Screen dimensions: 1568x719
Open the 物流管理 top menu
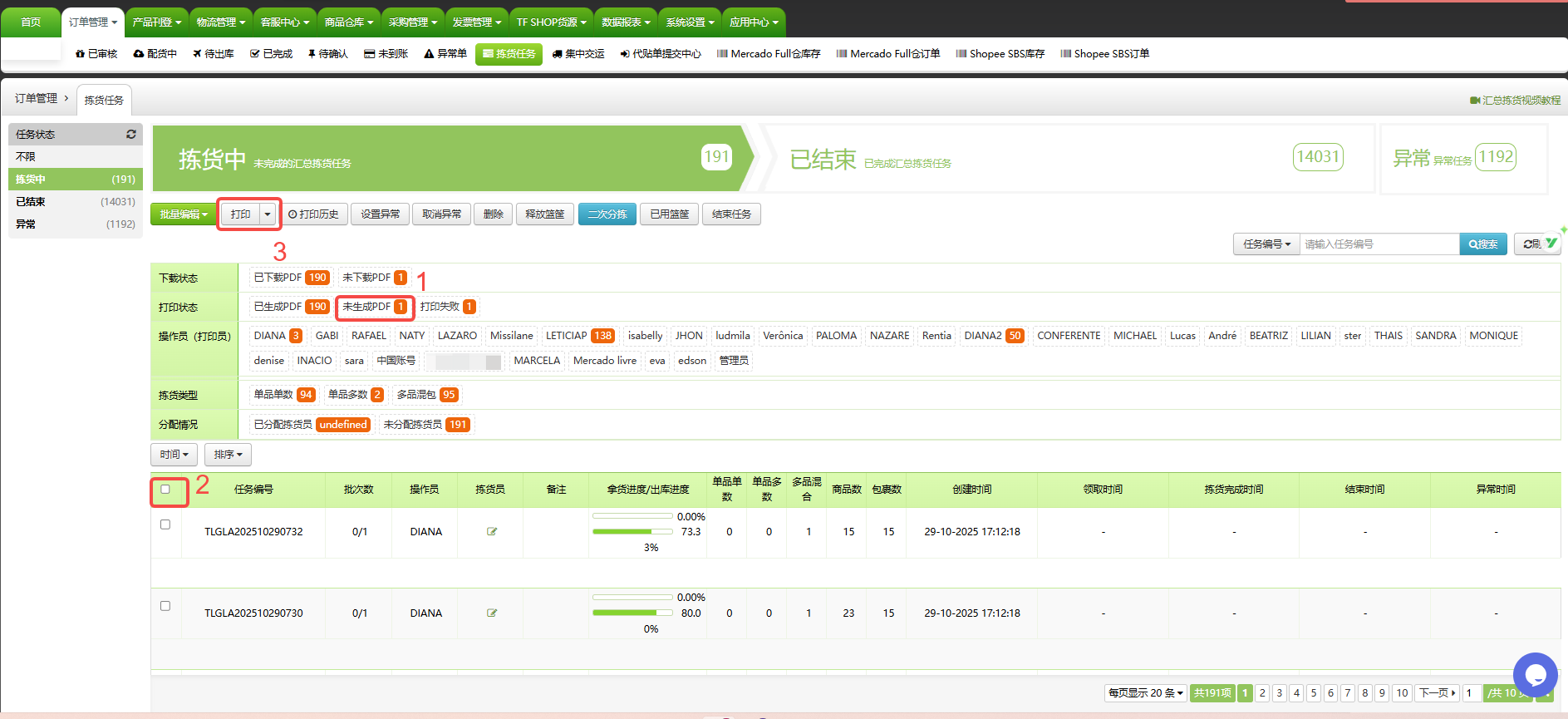(x=221, y=22)
